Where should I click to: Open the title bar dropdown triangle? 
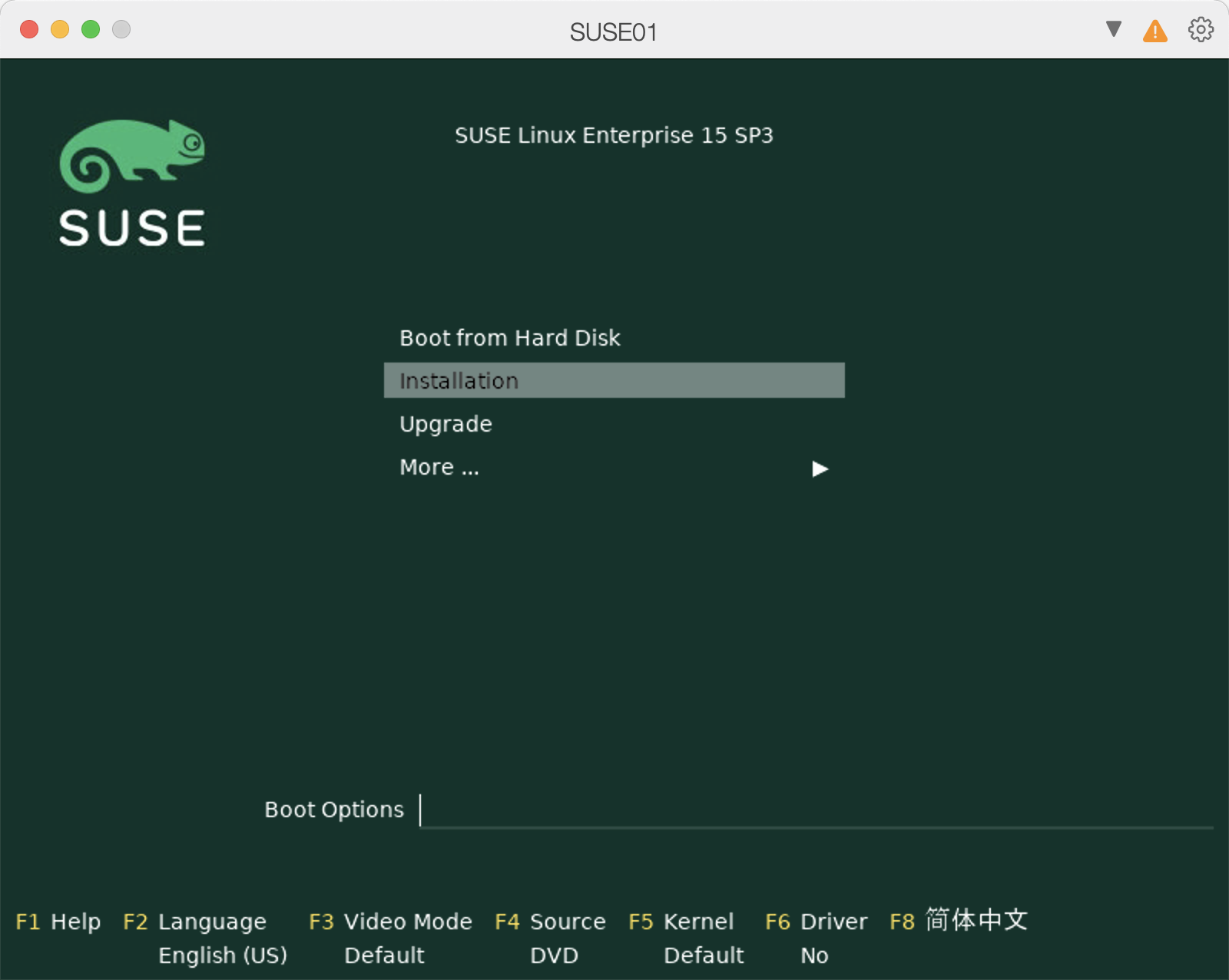[1114, 29]
